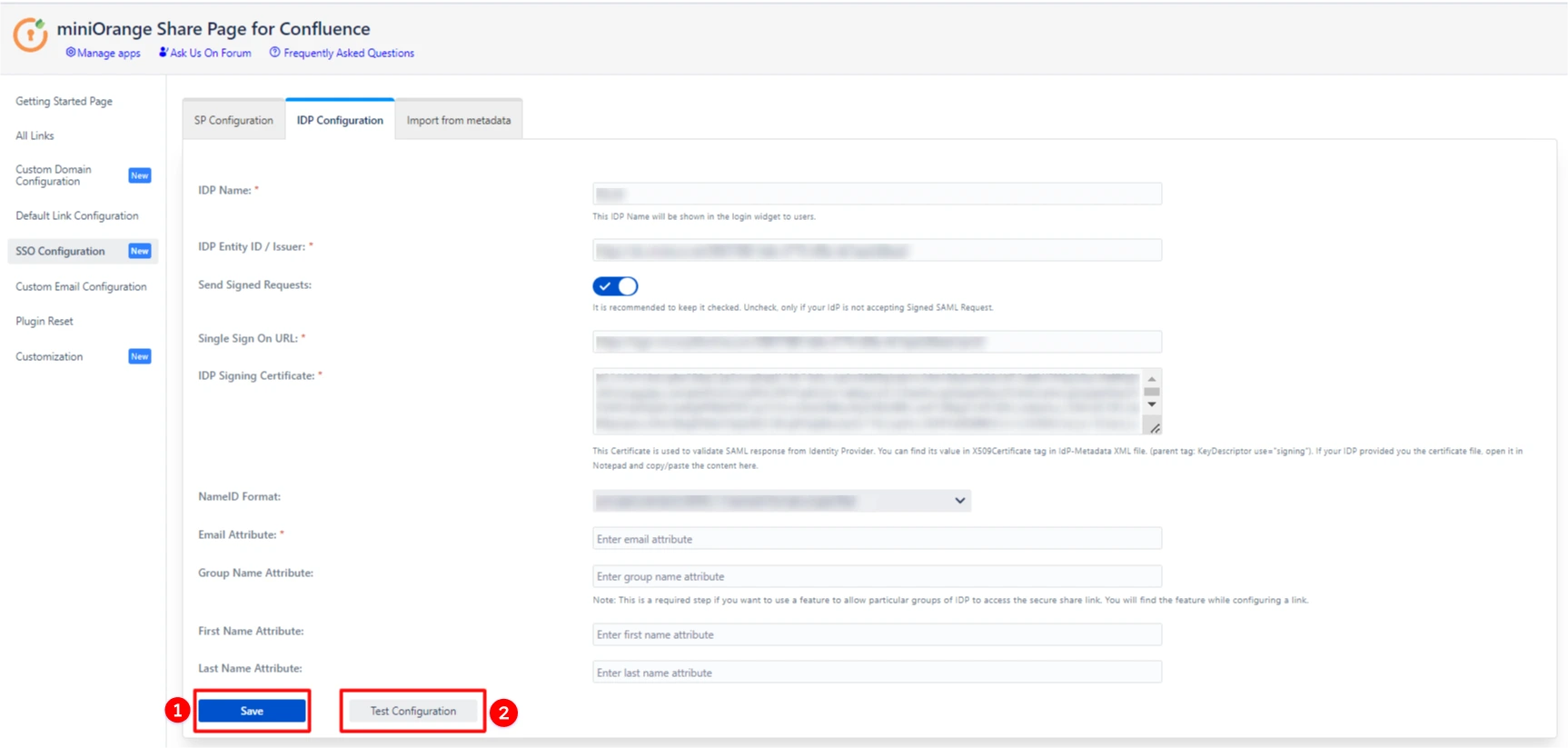Open Plugin Reset in sidebar
This screenshot has width=1568, height=748.
coord(45,322)
